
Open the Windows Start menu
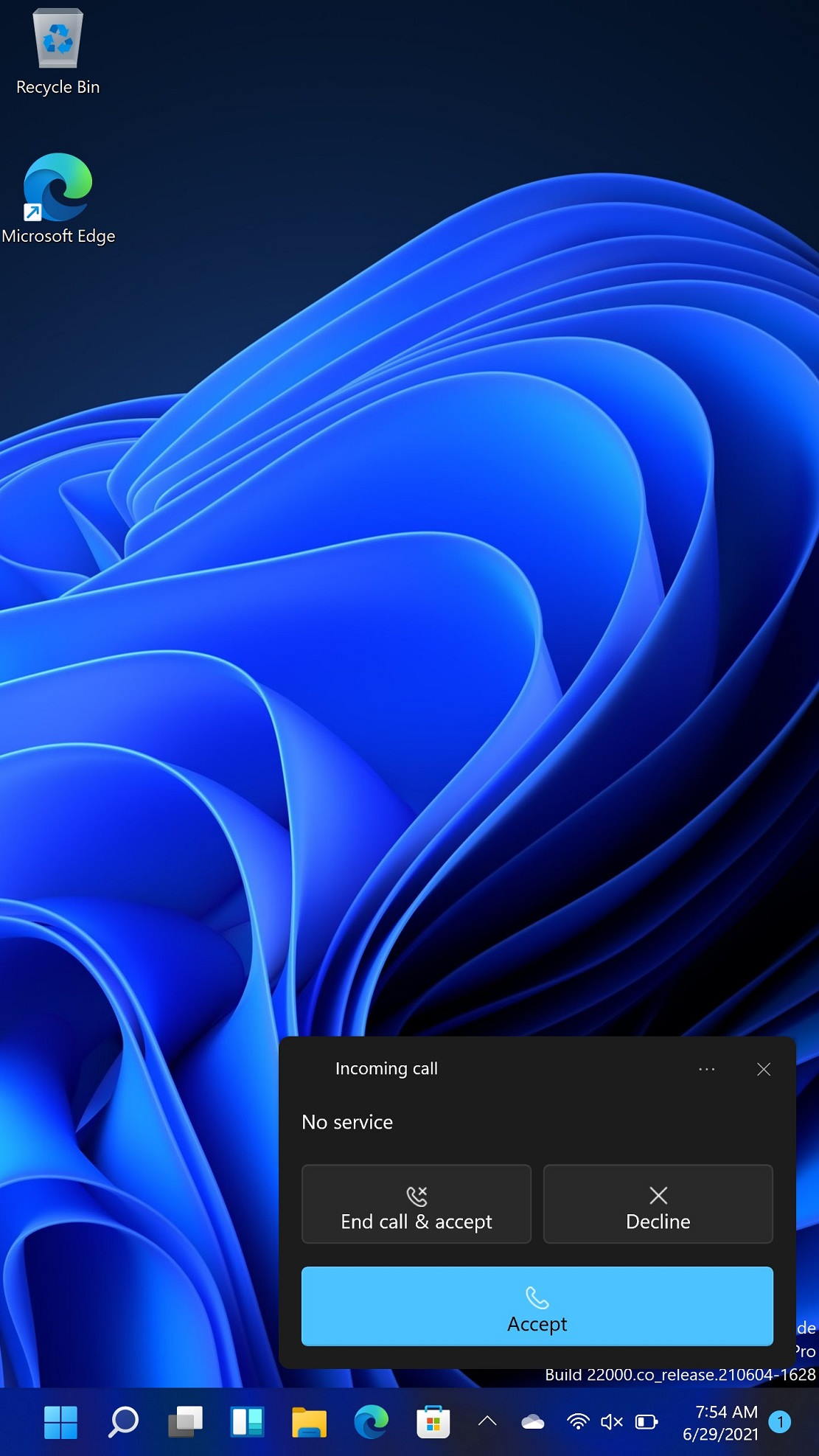click(60, 1421)
